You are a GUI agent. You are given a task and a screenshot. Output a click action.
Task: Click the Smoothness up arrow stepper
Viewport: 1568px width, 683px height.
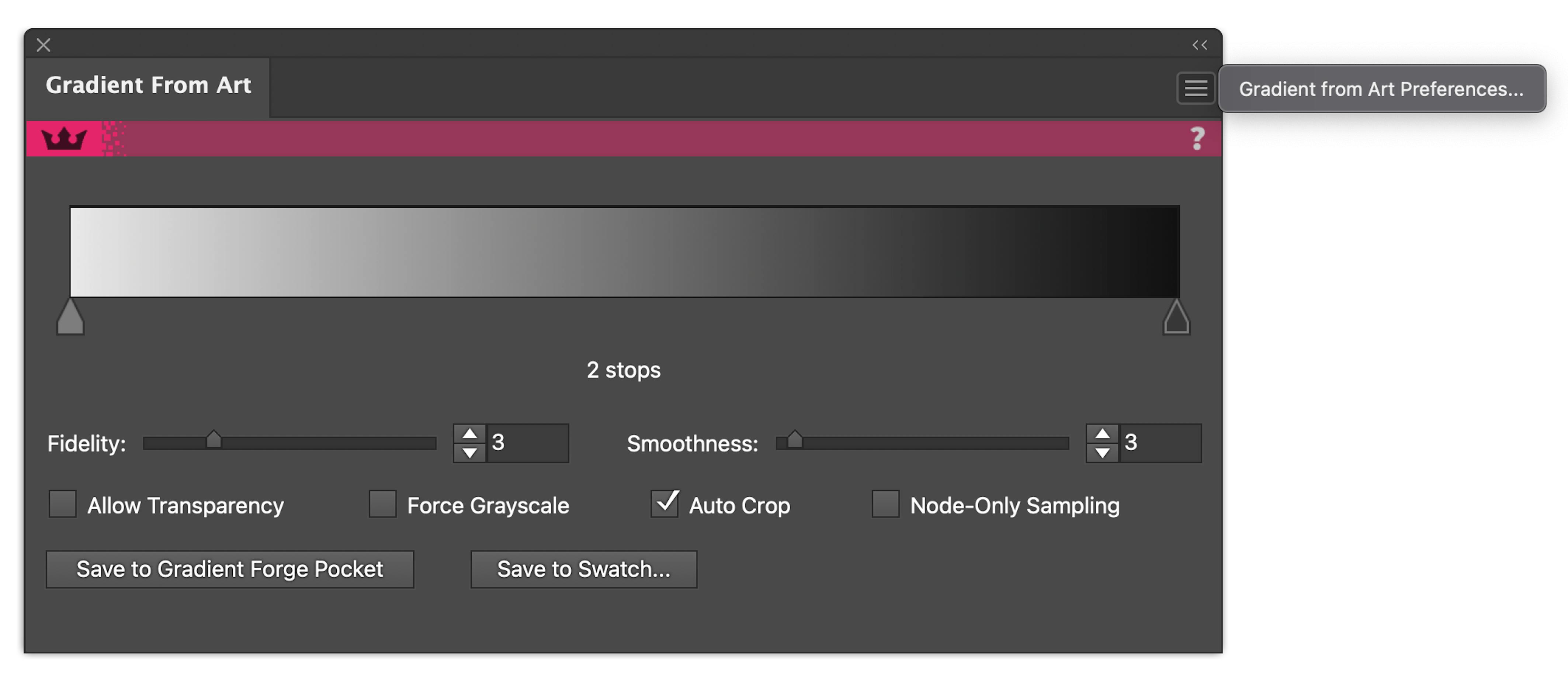click(x=1103, y=433)
